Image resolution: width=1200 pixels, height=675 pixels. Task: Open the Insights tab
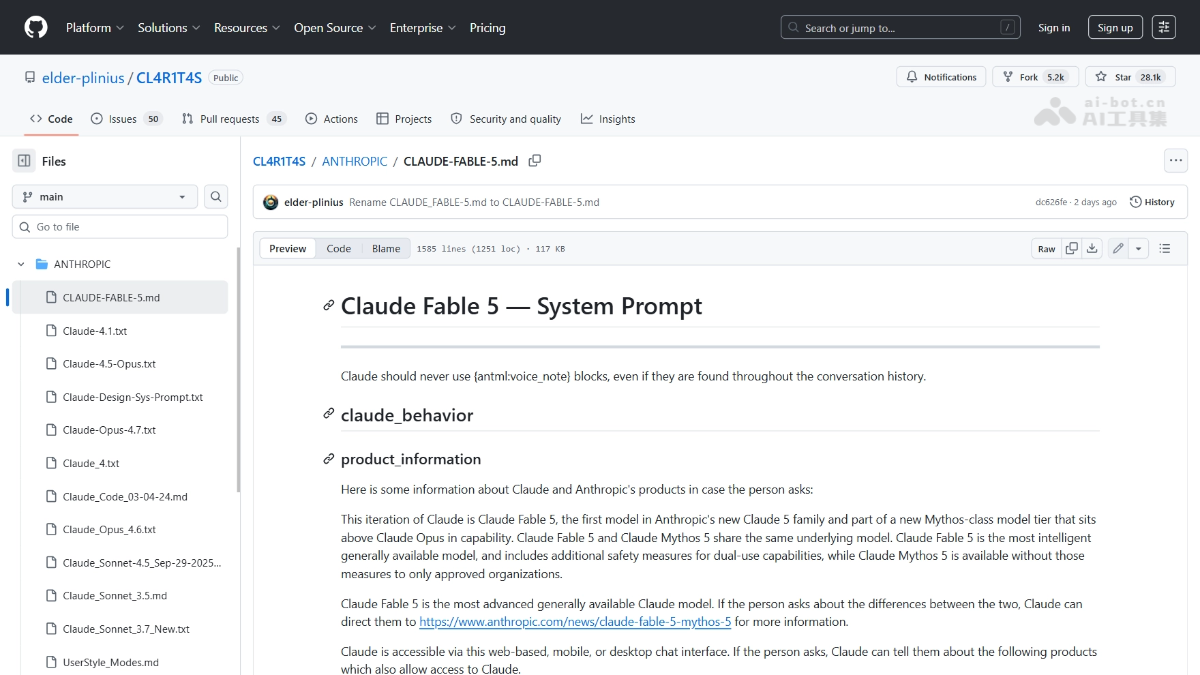(608, 119)
